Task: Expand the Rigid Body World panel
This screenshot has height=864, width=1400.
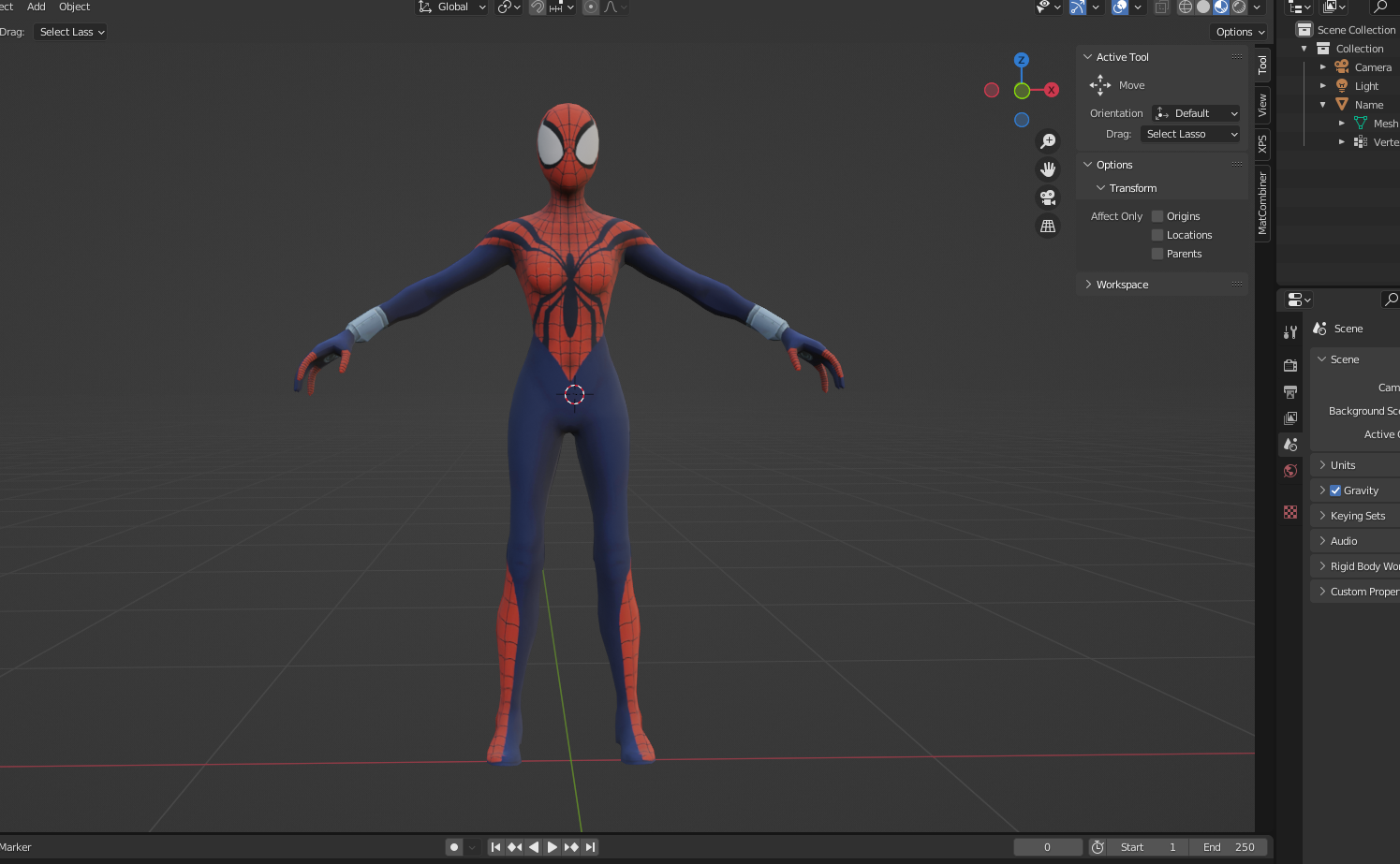Action: (1322, 566)
